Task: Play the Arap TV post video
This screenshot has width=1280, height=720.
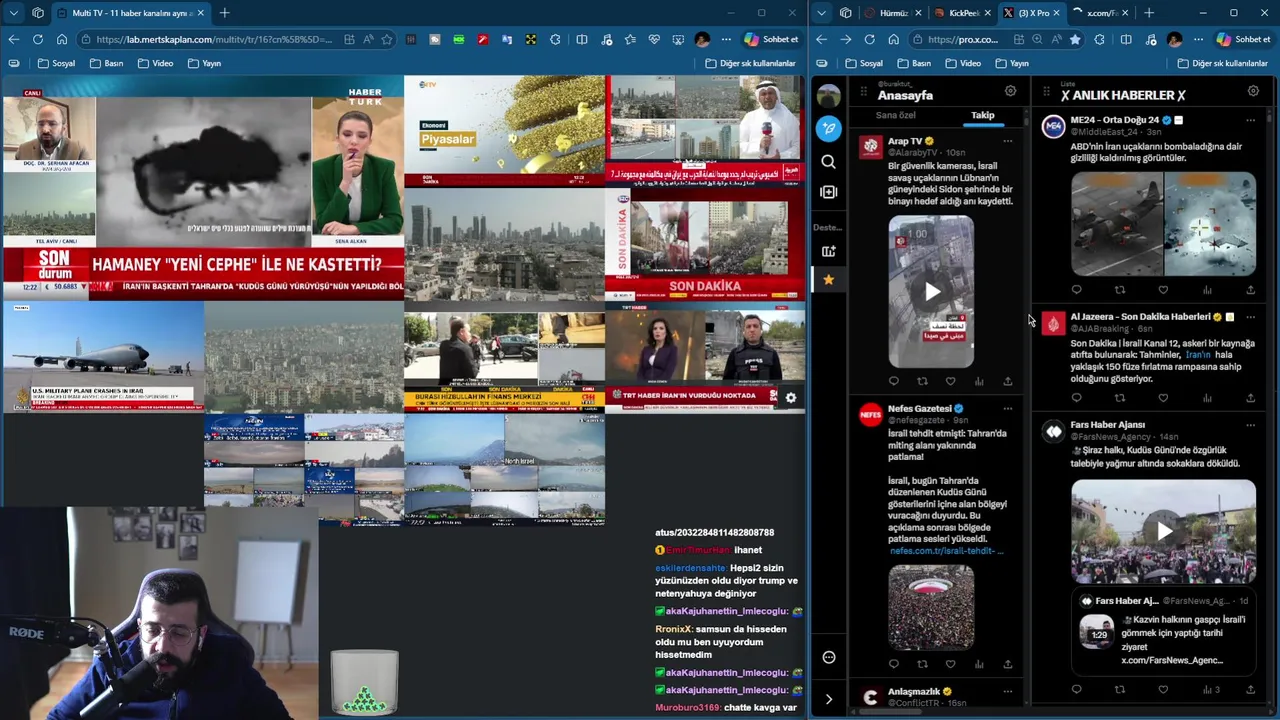Action: 931,292
